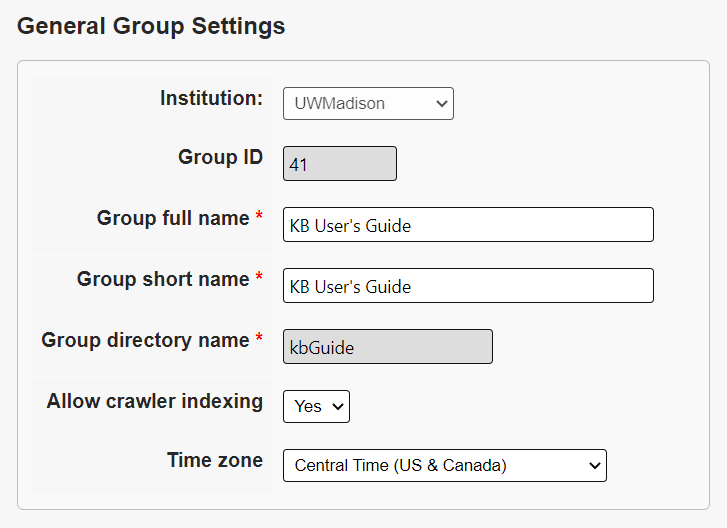
Task: Click the General Group Settings heading
Action: [x=151, y=26]
